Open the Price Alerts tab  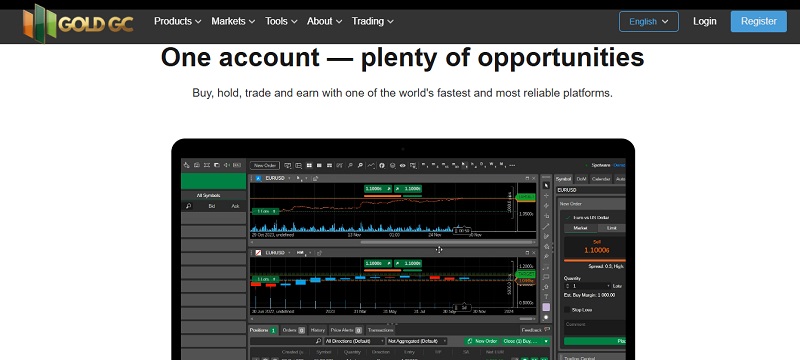tap(346, 330)
